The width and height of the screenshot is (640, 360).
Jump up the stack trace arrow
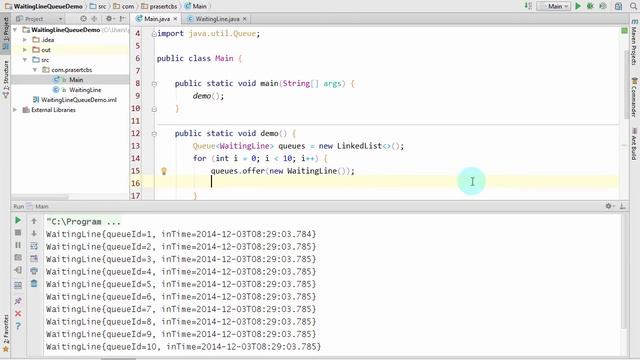[34, 221]
